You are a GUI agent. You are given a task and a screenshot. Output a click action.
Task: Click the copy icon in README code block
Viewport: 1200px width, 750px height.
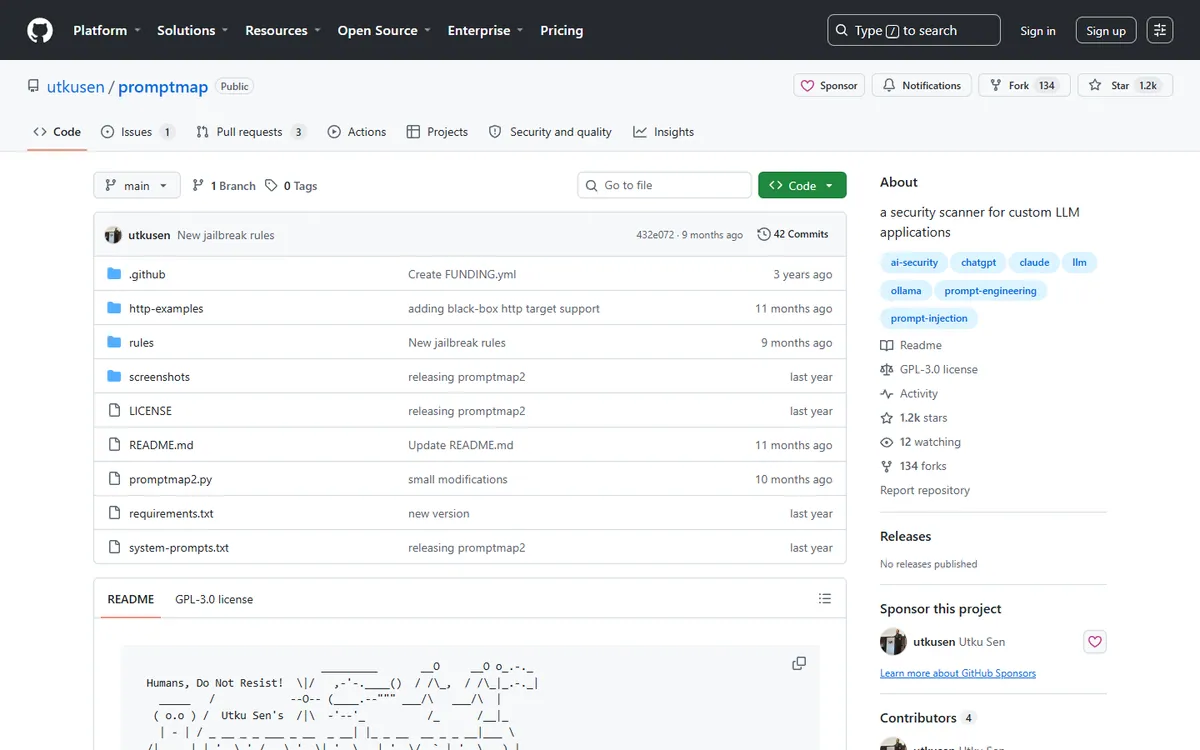[x=799, y=663]
